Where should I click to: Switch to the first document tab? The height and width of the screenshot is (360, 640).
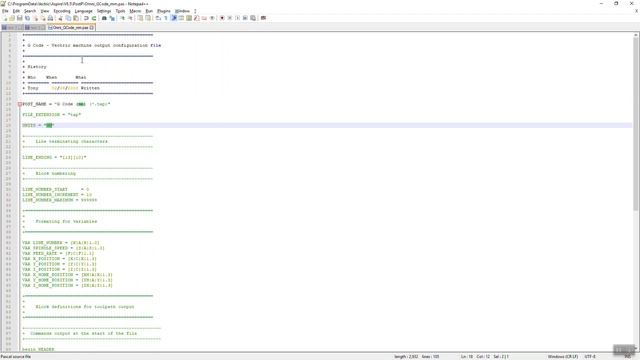[x=12, y=27]
